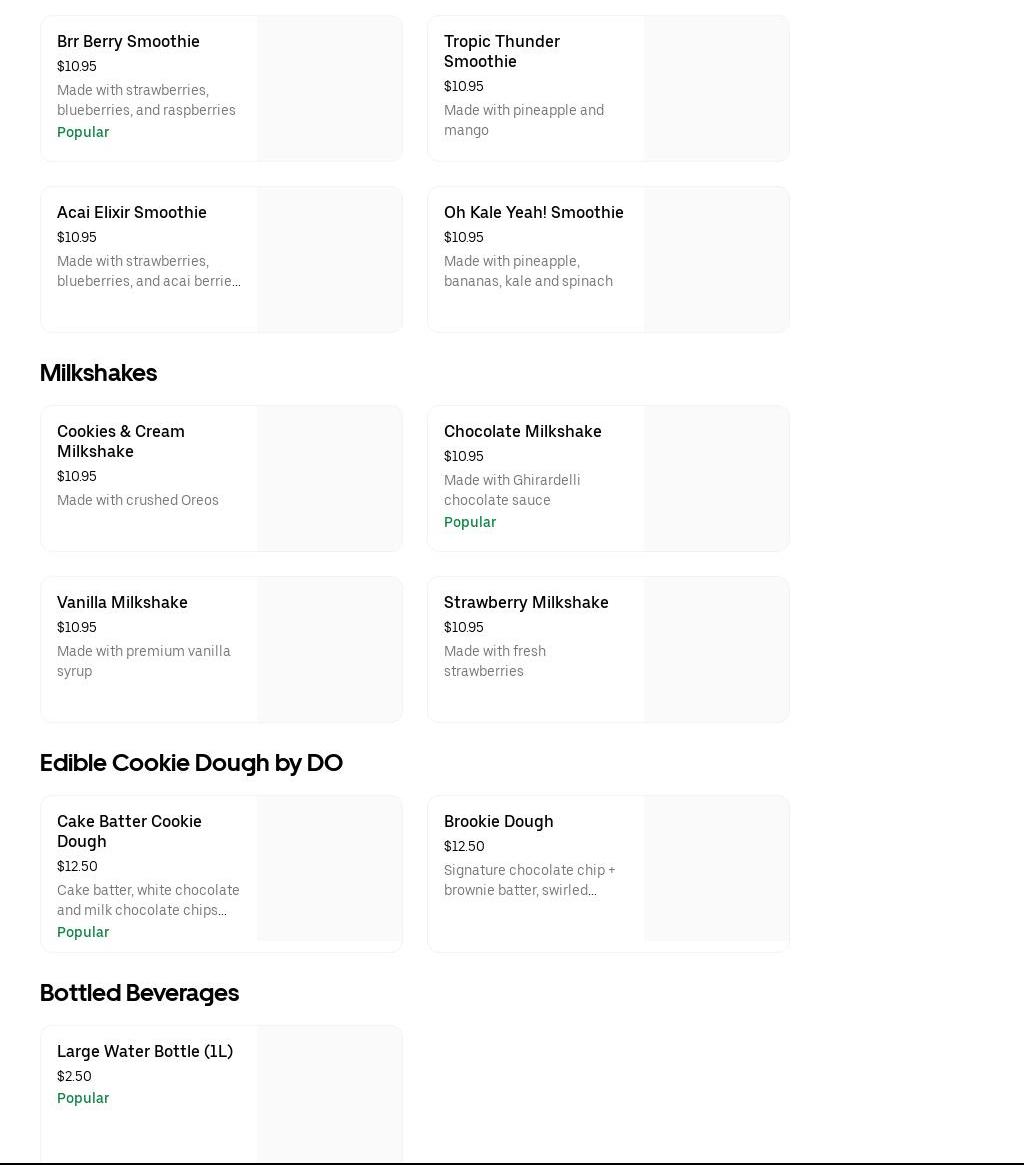Select the Tropic Thunder Smoothie title
The height and width of the screenshot is (1165, 1024).
[x=501, y=51]
